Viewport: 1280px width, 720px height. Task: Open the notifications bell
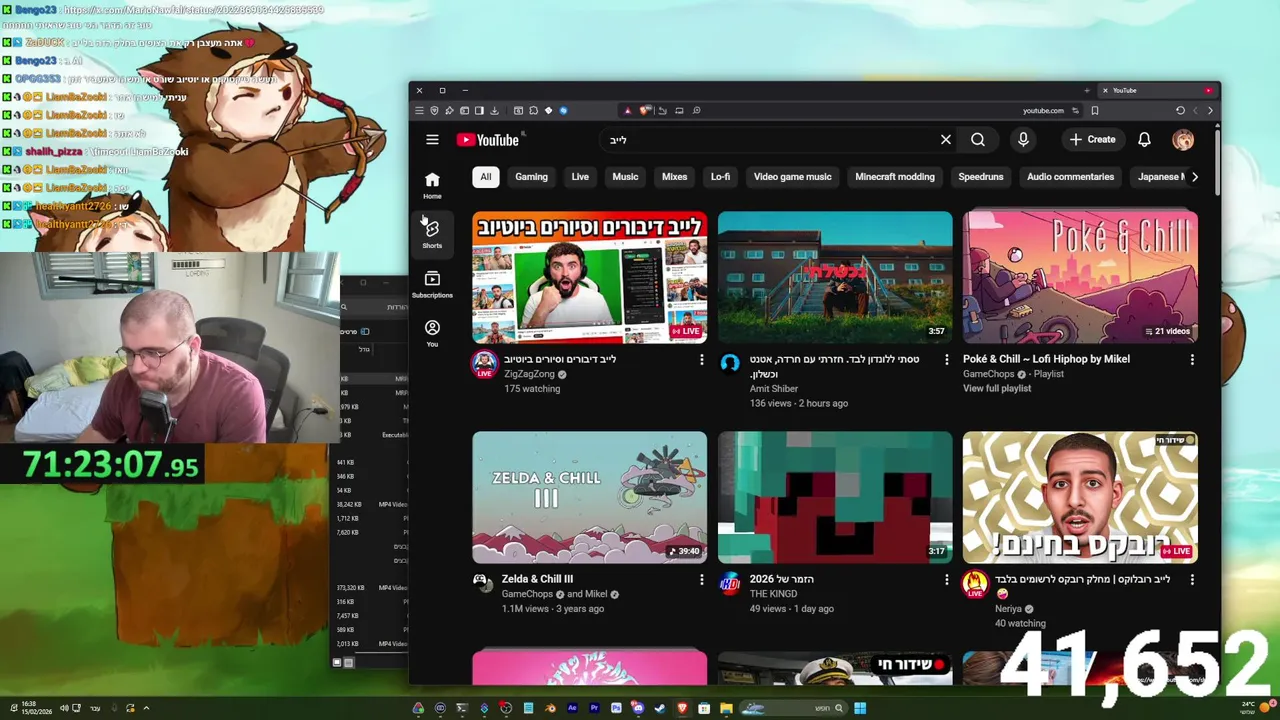1144,140
